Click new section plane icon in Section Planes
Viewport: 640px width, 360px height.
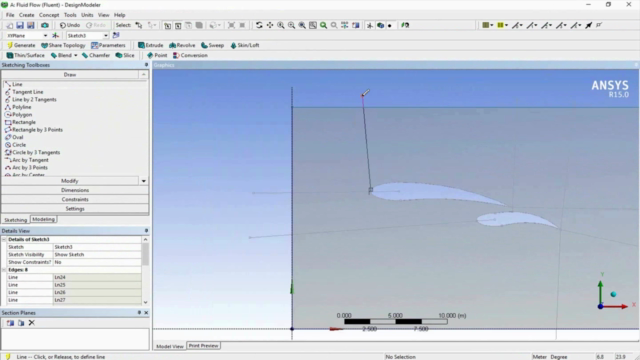[10, 323]
